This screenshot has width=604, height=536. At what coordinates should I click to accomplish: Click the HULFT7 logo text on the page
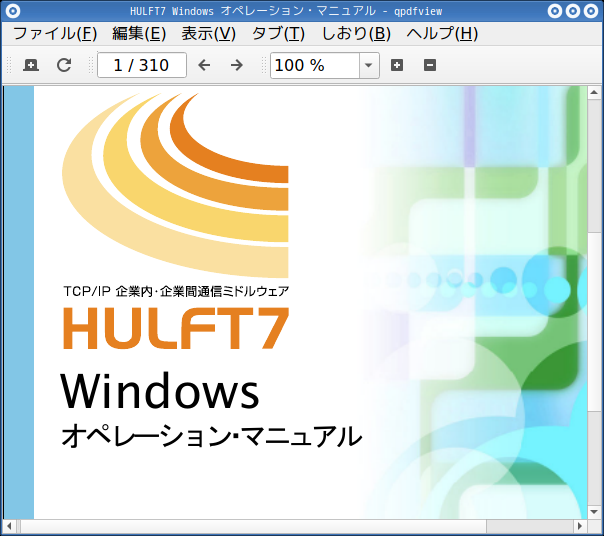[176, 328]
